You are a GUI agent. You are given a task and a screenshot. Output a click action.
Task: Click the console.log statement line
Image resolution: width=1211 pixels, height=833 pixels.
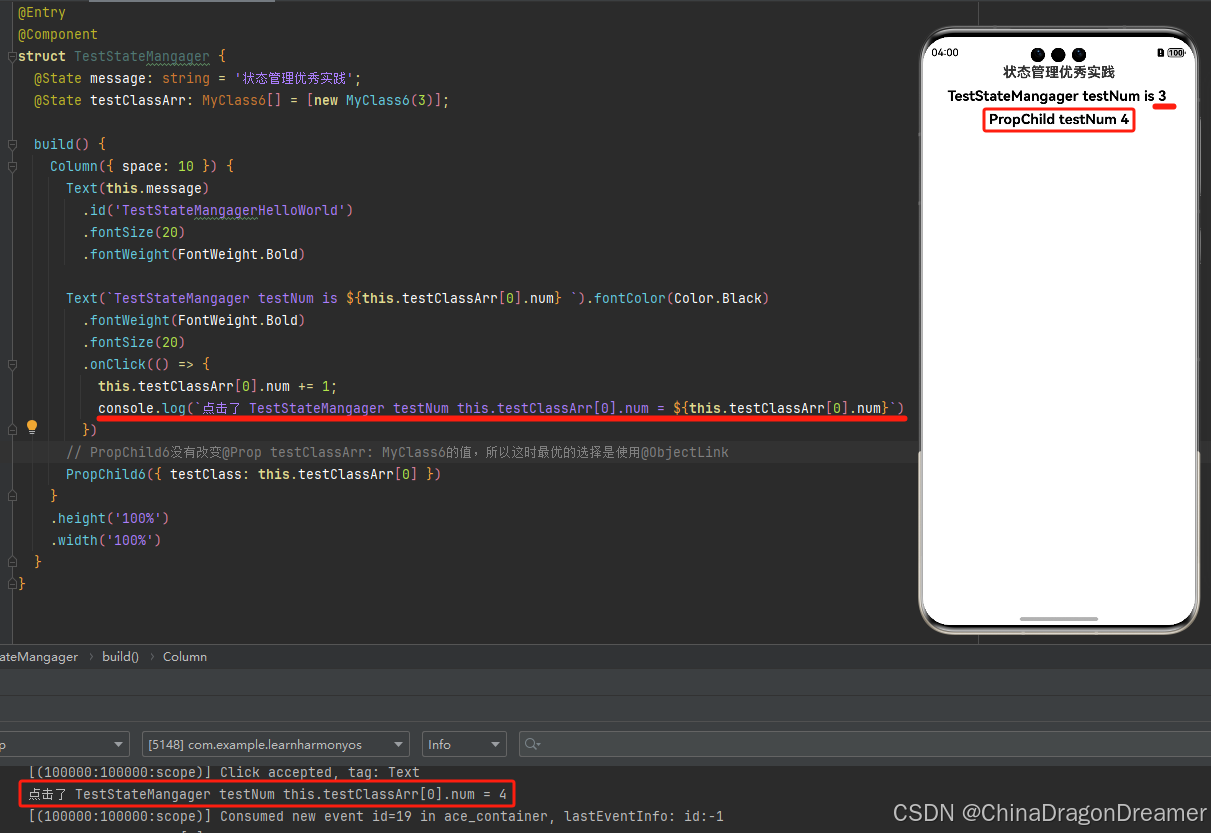(501, 408)
